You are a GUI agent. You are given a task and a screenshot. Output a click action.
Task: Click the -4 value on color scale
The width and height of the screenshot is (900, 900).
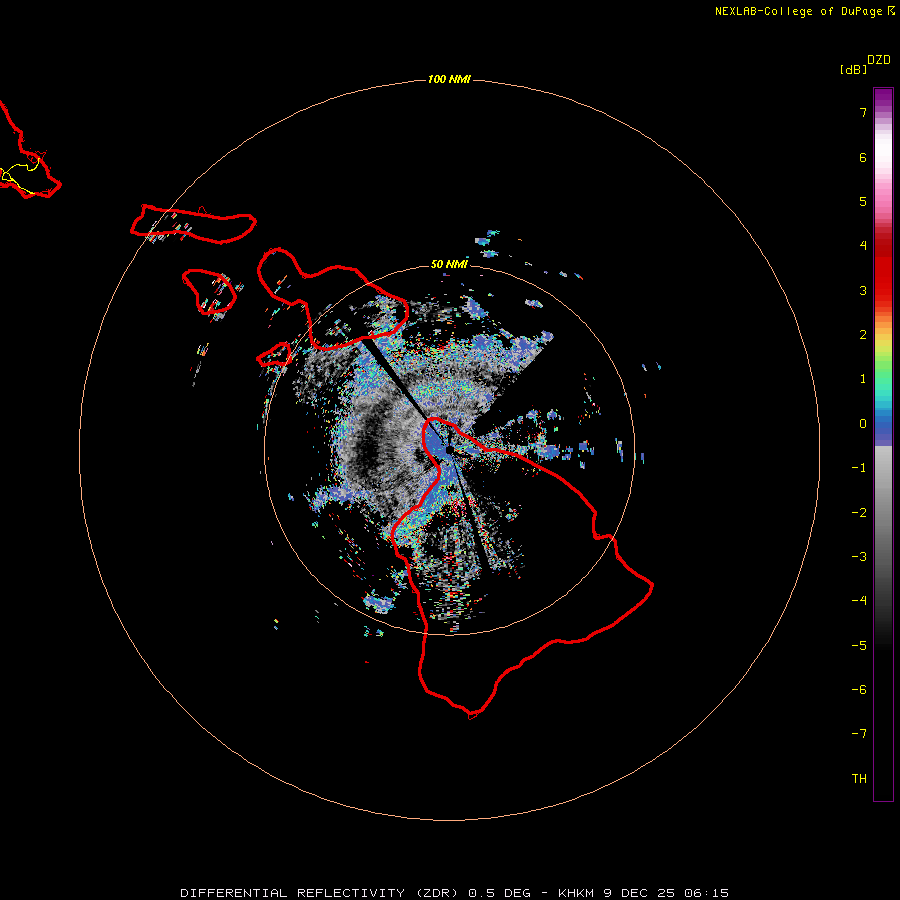pos(859,601)
